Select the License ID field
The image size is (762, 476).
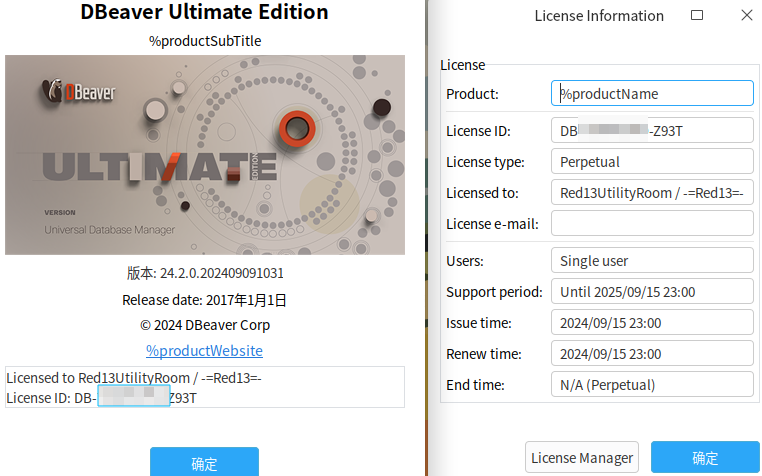[652, 130]
